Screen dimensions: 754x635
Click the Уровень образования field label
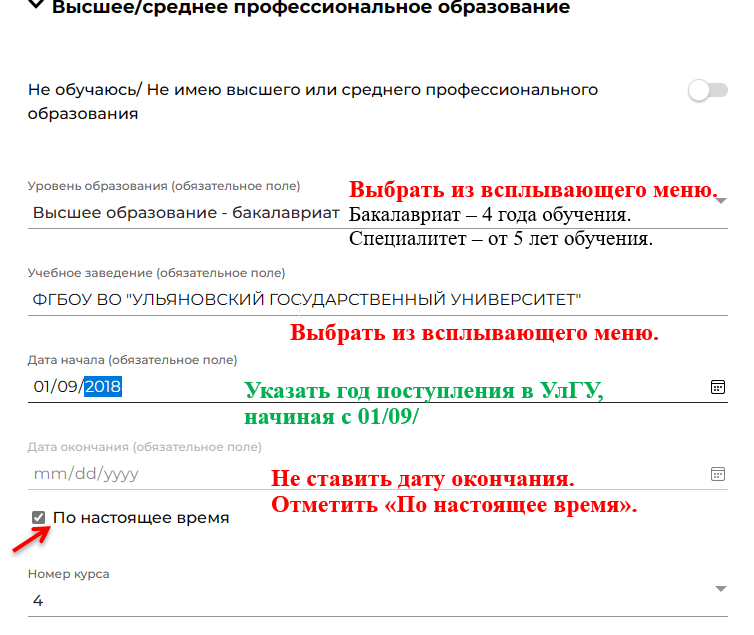tap(163, 186)
